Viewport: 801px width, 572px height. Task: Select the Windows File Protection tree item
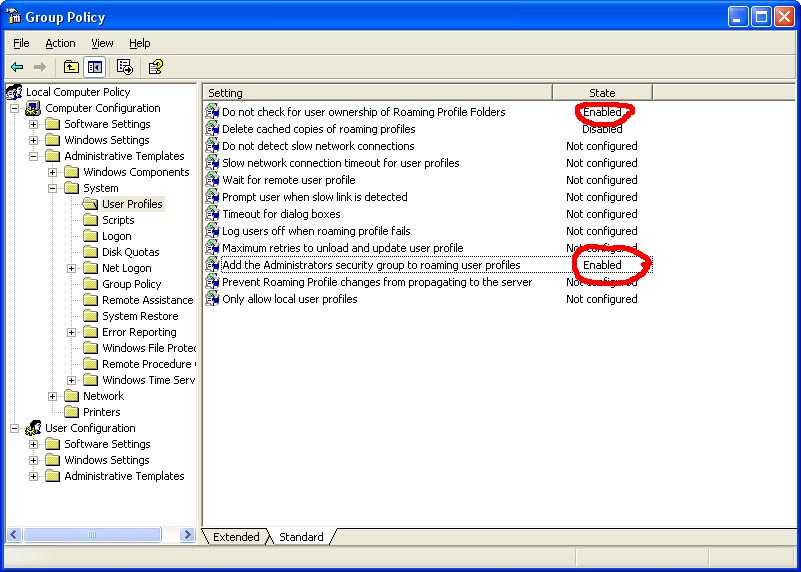149,348
